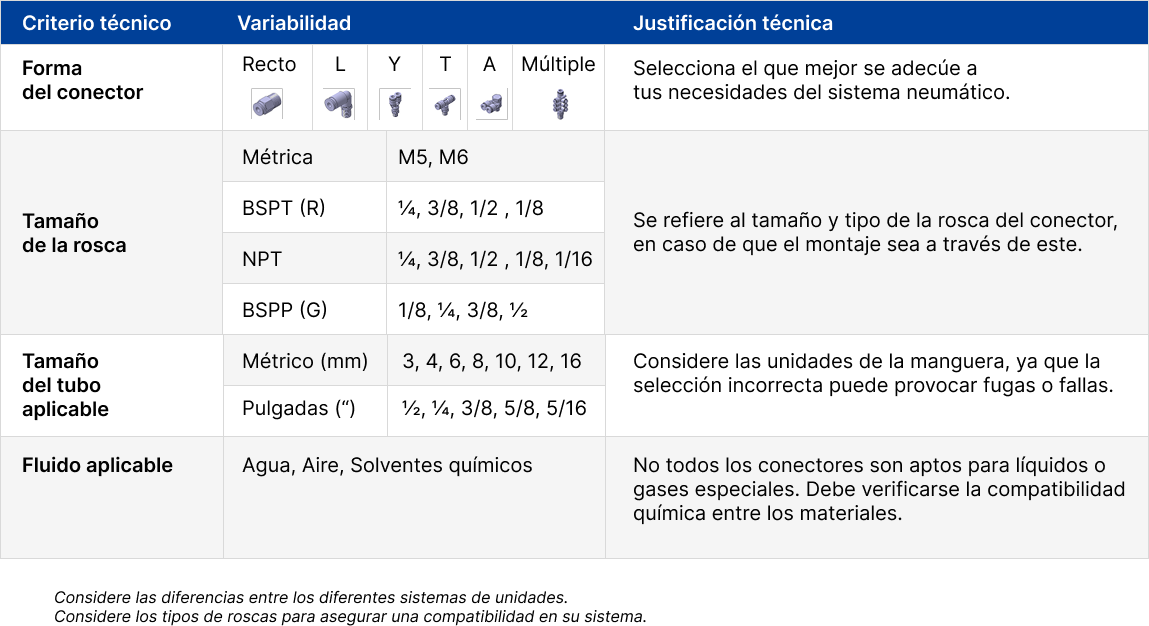Select the L-shaped elbow connector image
Screen dimensions: 1149x626
click(x=339, y=104)
